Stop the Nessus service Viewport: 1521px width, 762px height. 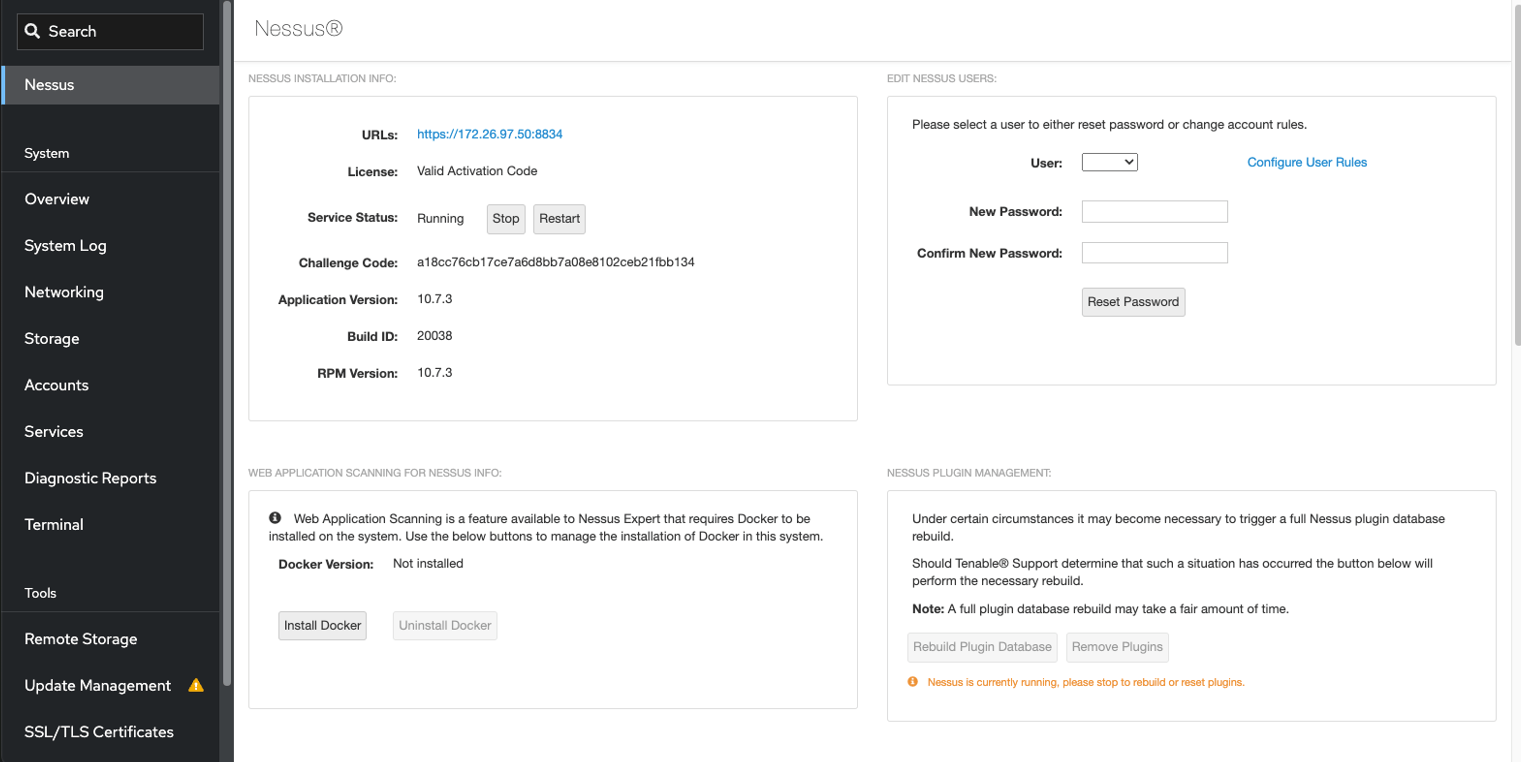[505, 218]
